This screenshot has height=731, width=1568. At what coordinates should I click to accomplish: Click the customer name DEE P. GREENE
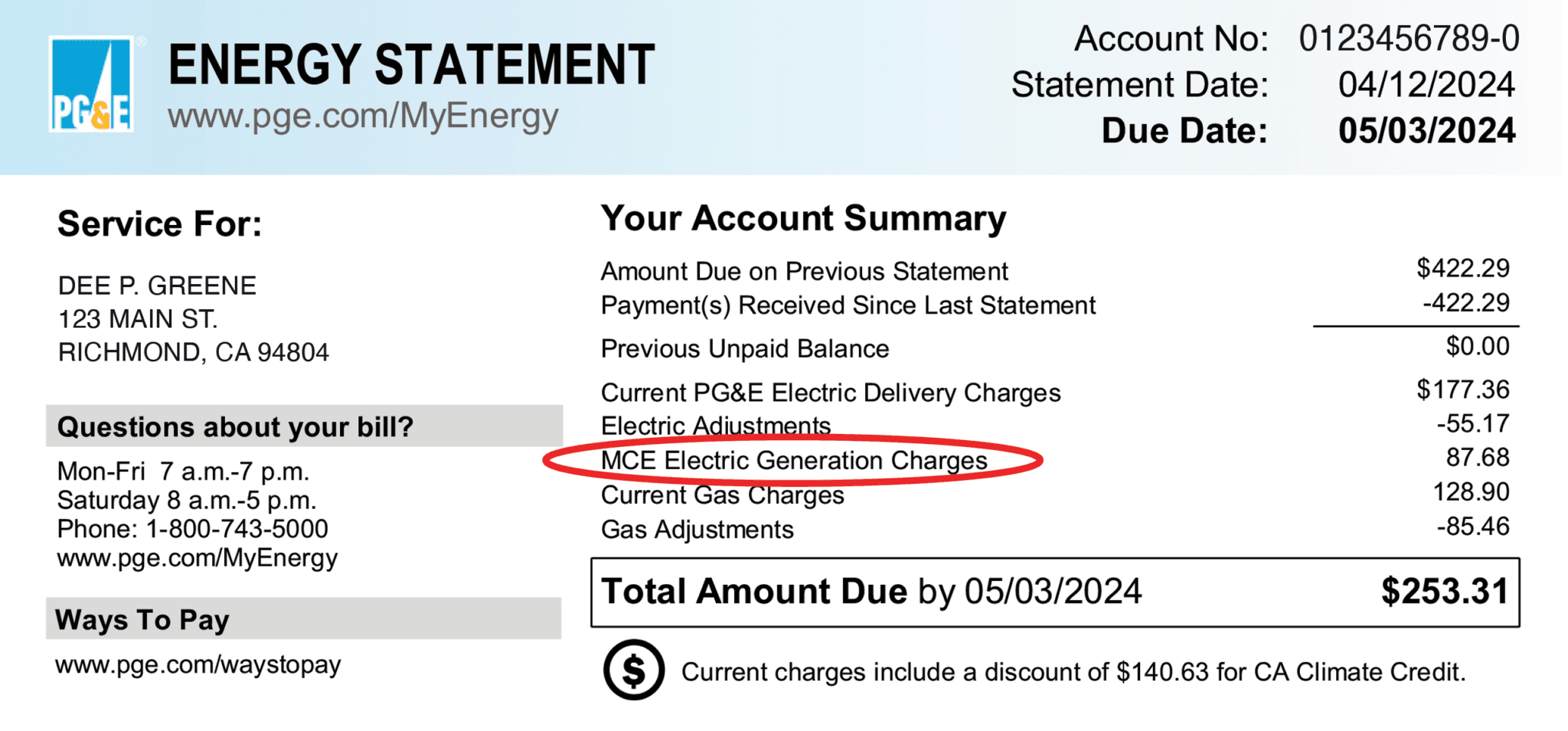(x=157, y=286)
